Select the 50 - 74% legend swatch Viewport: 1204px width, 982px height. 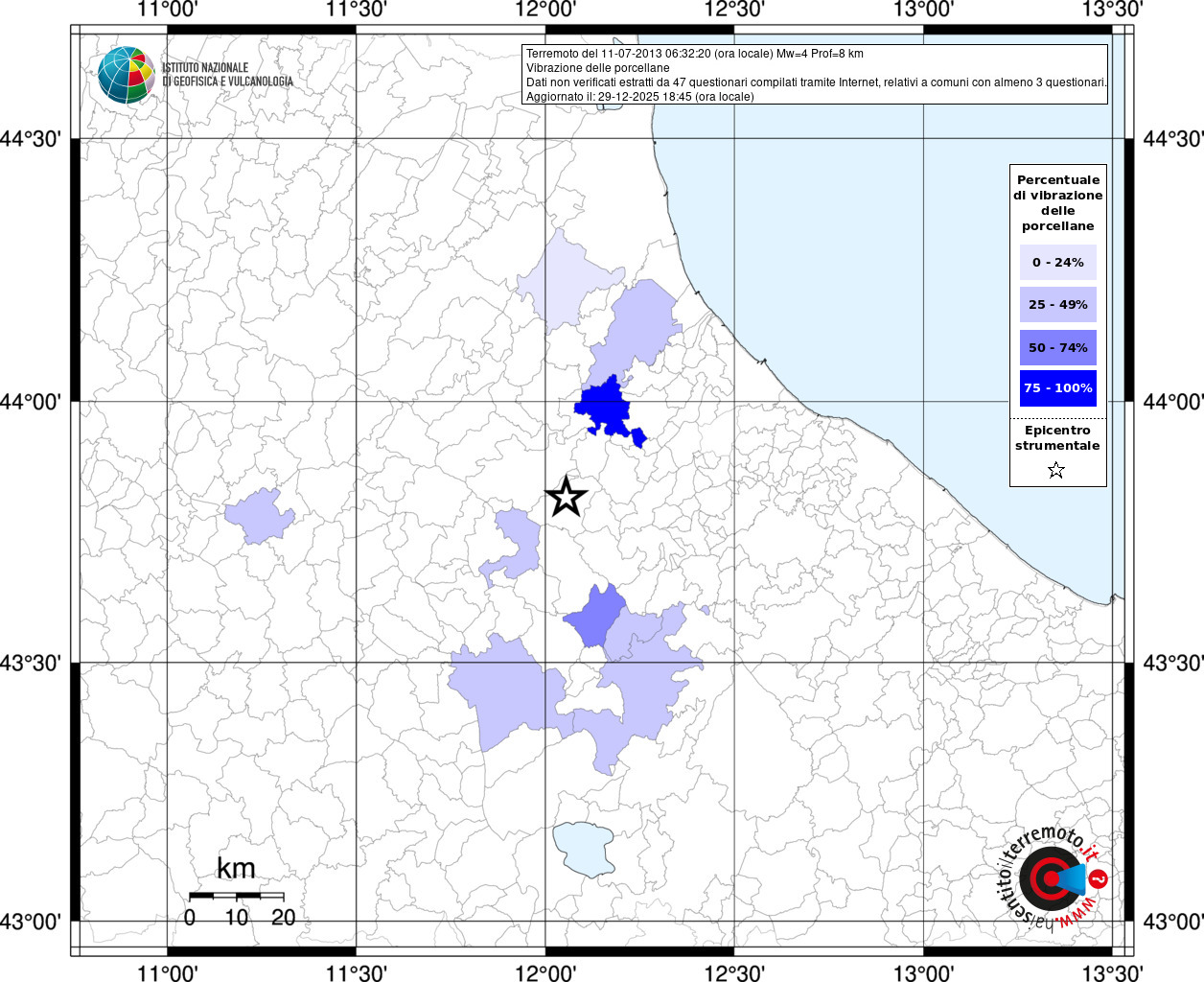click(x=1058, y=347)
